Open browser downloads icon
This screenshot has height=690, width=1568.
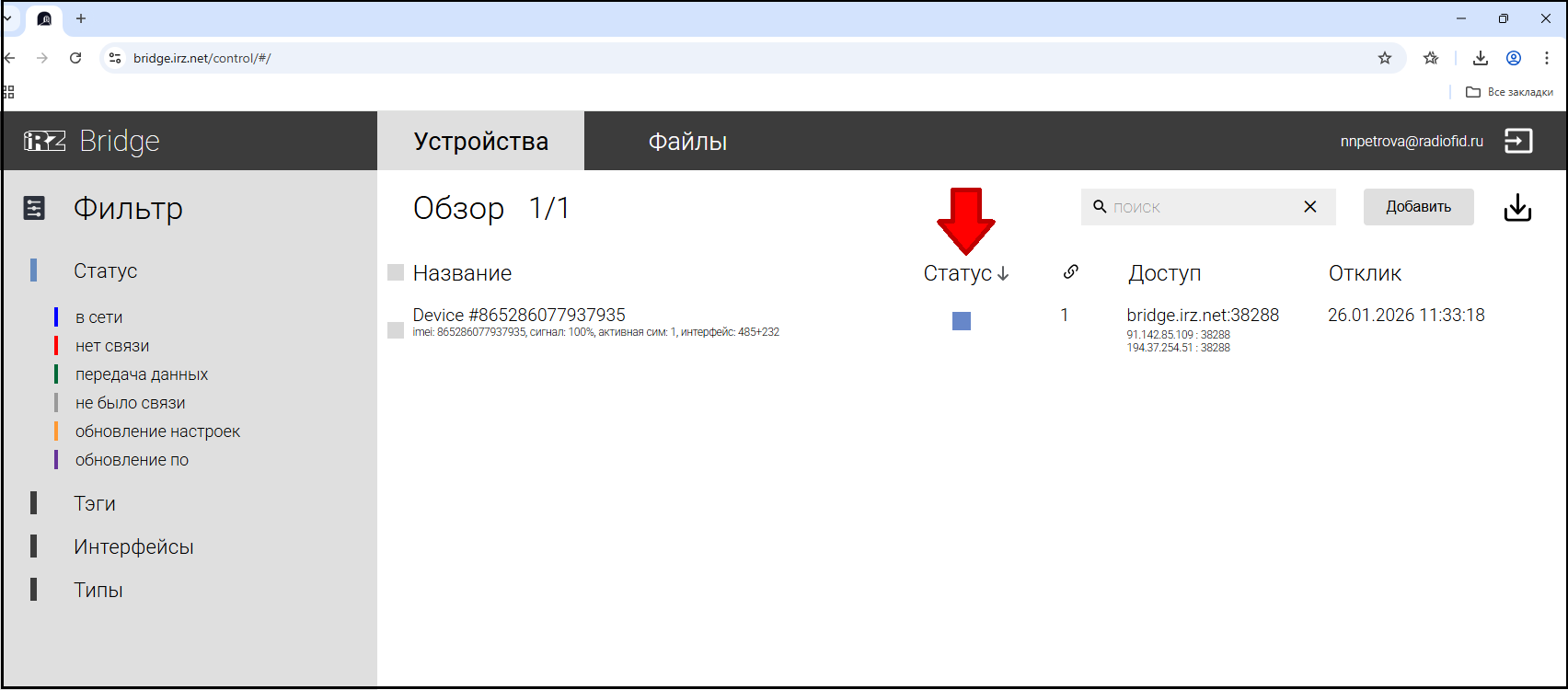tap(1480, 58)
